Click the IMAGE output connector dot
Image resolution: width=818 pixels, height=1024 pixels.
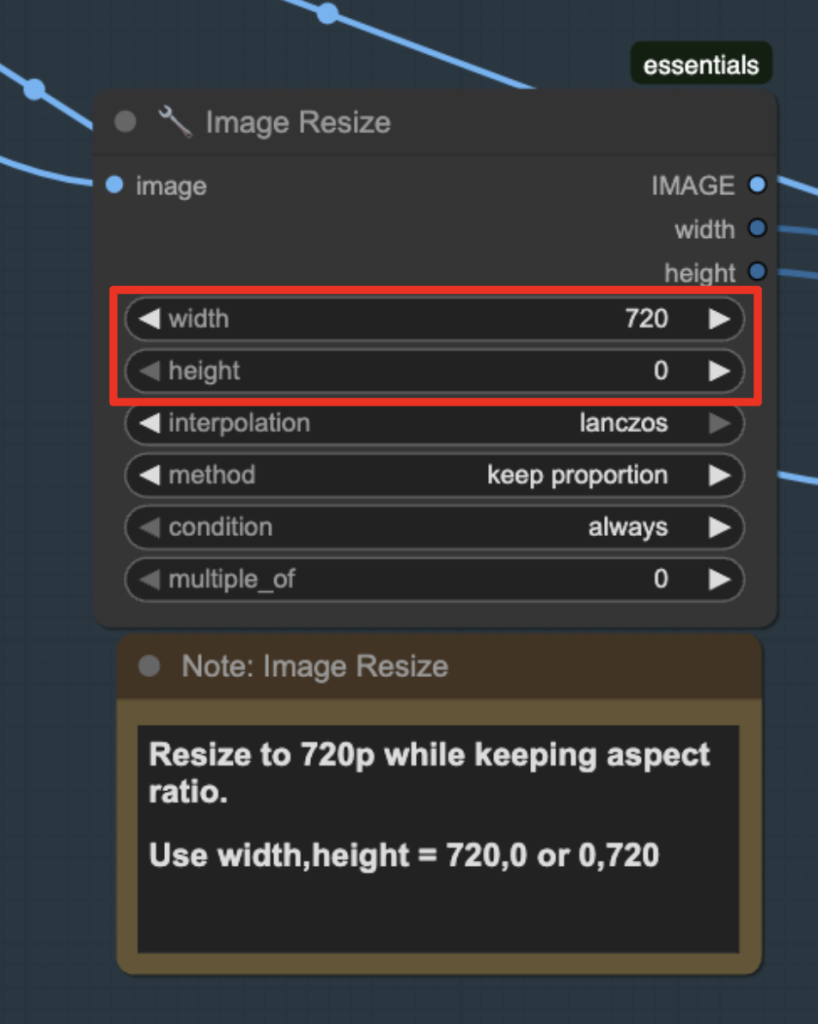click(x=757, y=185)
